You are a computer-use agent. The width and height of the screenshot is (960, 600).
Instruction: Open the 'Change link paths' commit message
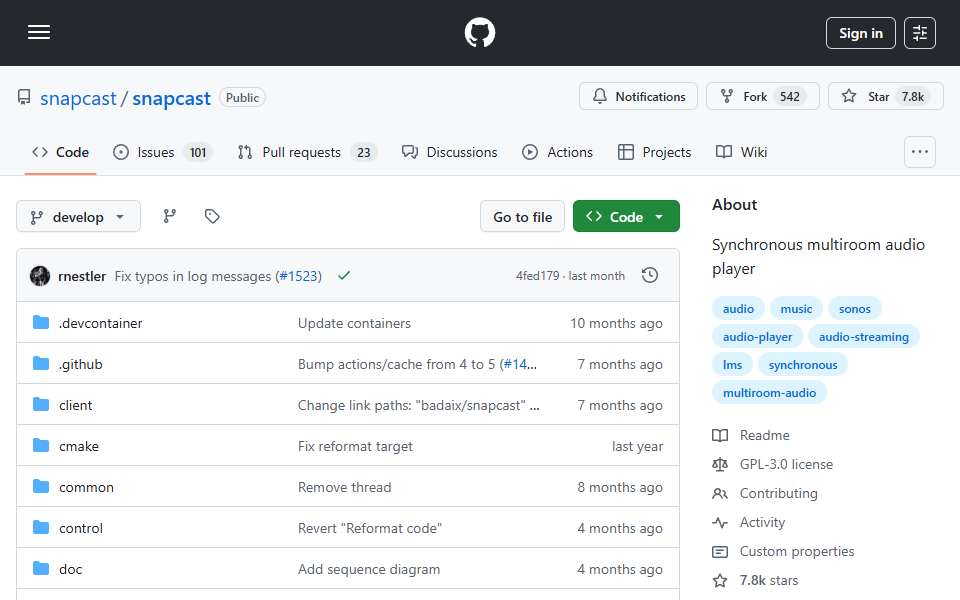(x=419, y=405)
